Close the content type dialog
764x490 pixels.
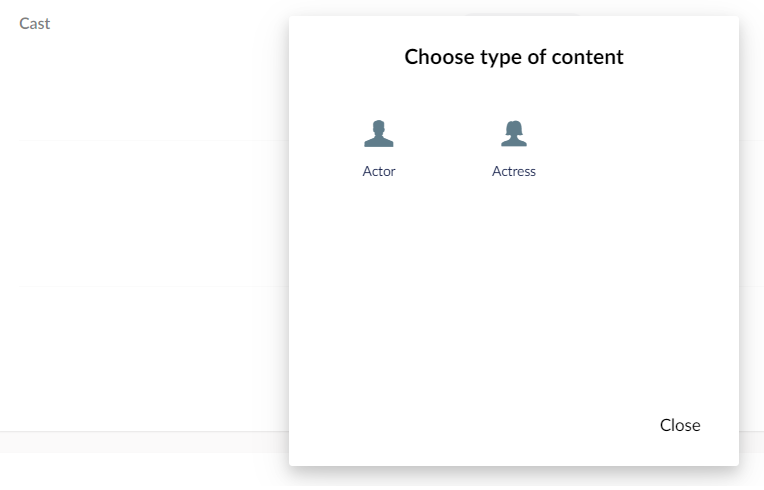point(680,425)
